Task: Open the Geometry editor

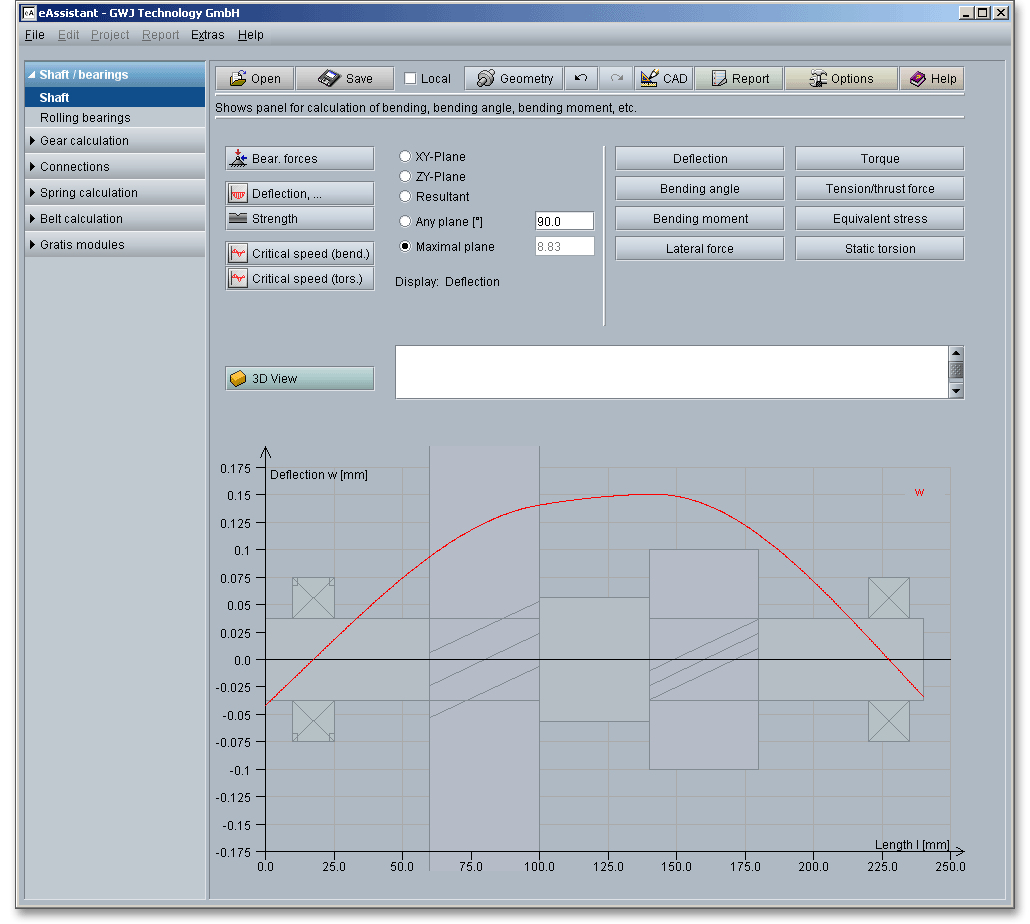Action: (514, 79)
